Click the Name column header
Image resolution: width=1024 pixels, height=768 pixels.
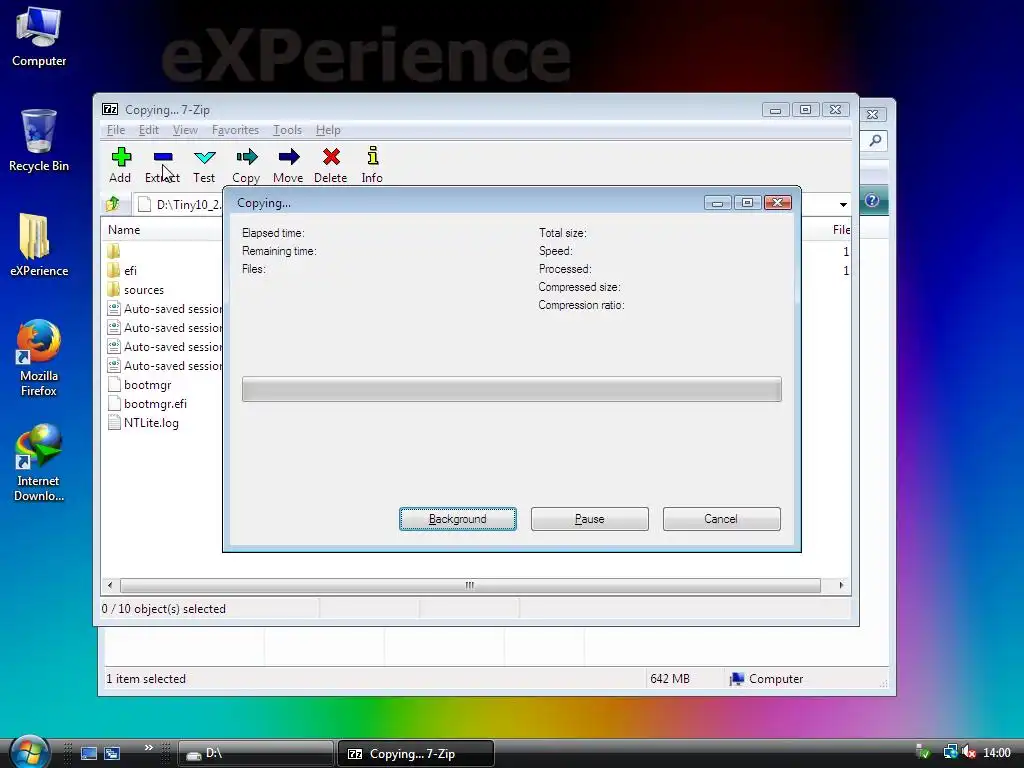(124, 230)
